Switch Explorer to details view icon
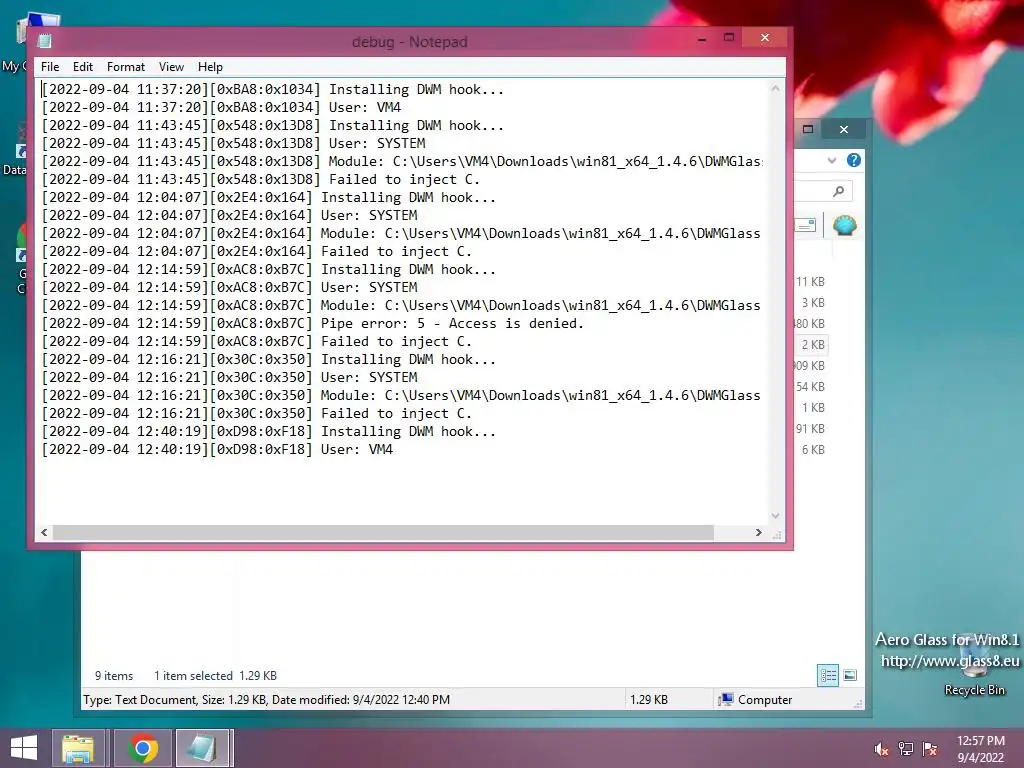The height and width of the screenshot is (768, 1024). (x=828, y=675)
